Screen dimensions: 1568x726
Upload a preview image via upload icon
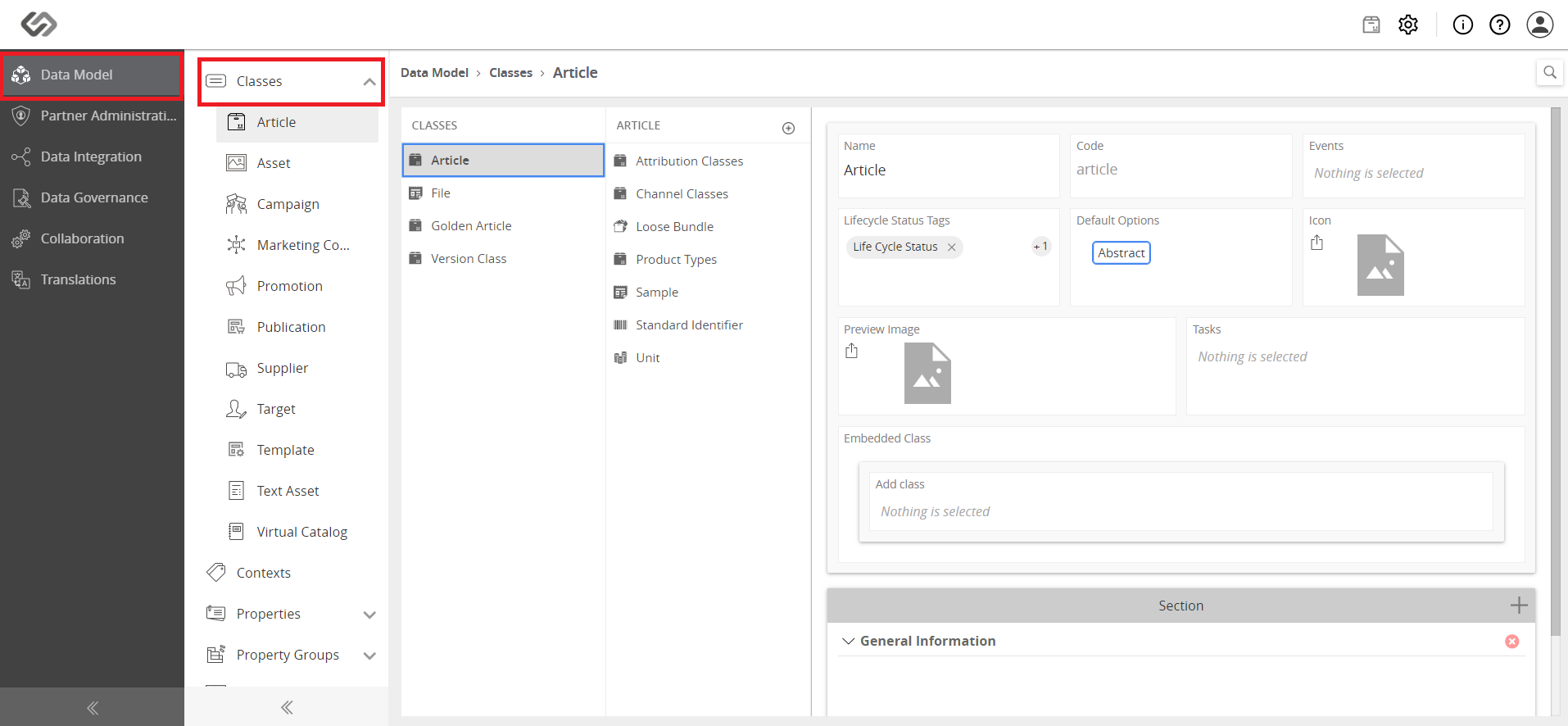pyautogui.click(x=852, y=352)
